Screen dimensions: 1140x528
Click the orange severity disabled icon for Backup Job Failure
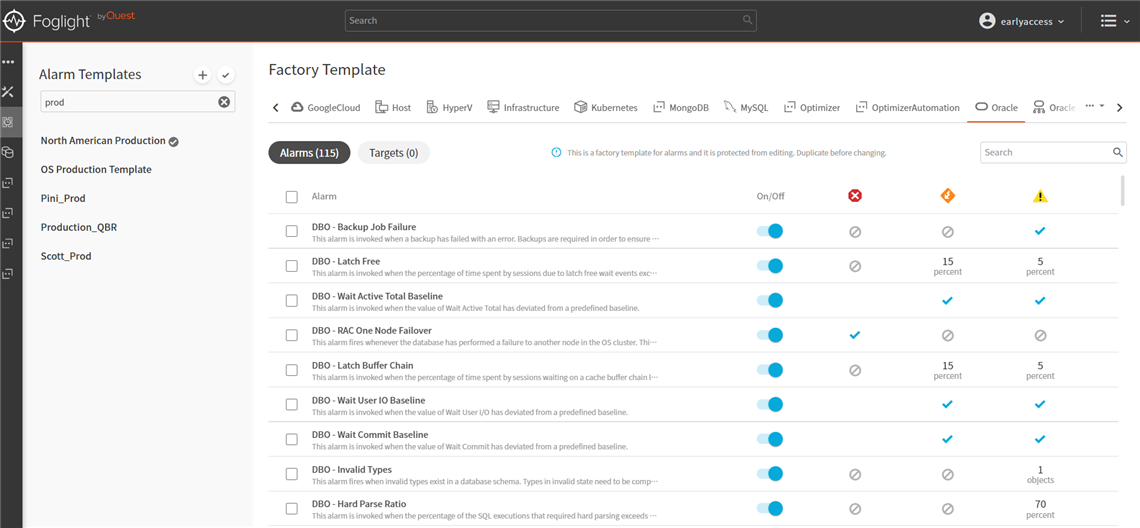947,232
